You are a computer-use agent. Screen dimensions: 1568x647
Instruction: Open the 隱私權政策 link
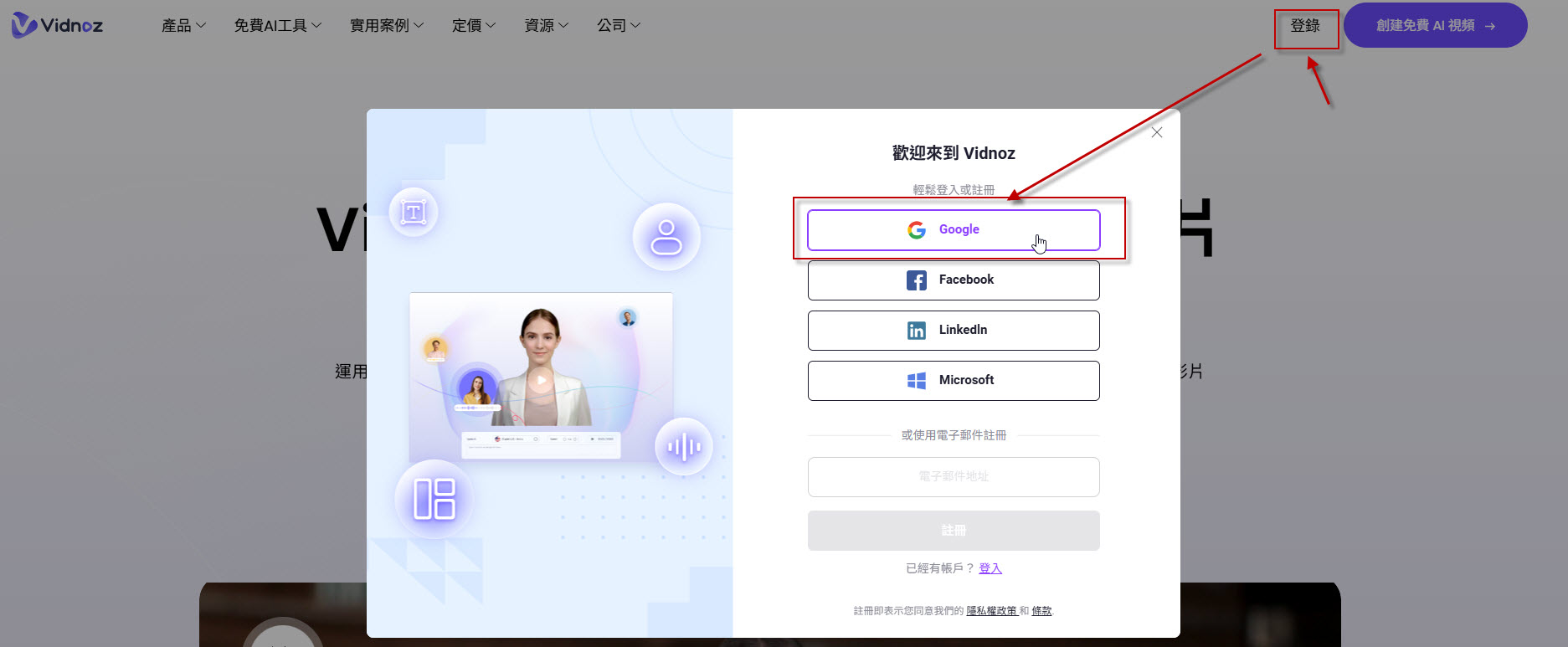point(992,611)
